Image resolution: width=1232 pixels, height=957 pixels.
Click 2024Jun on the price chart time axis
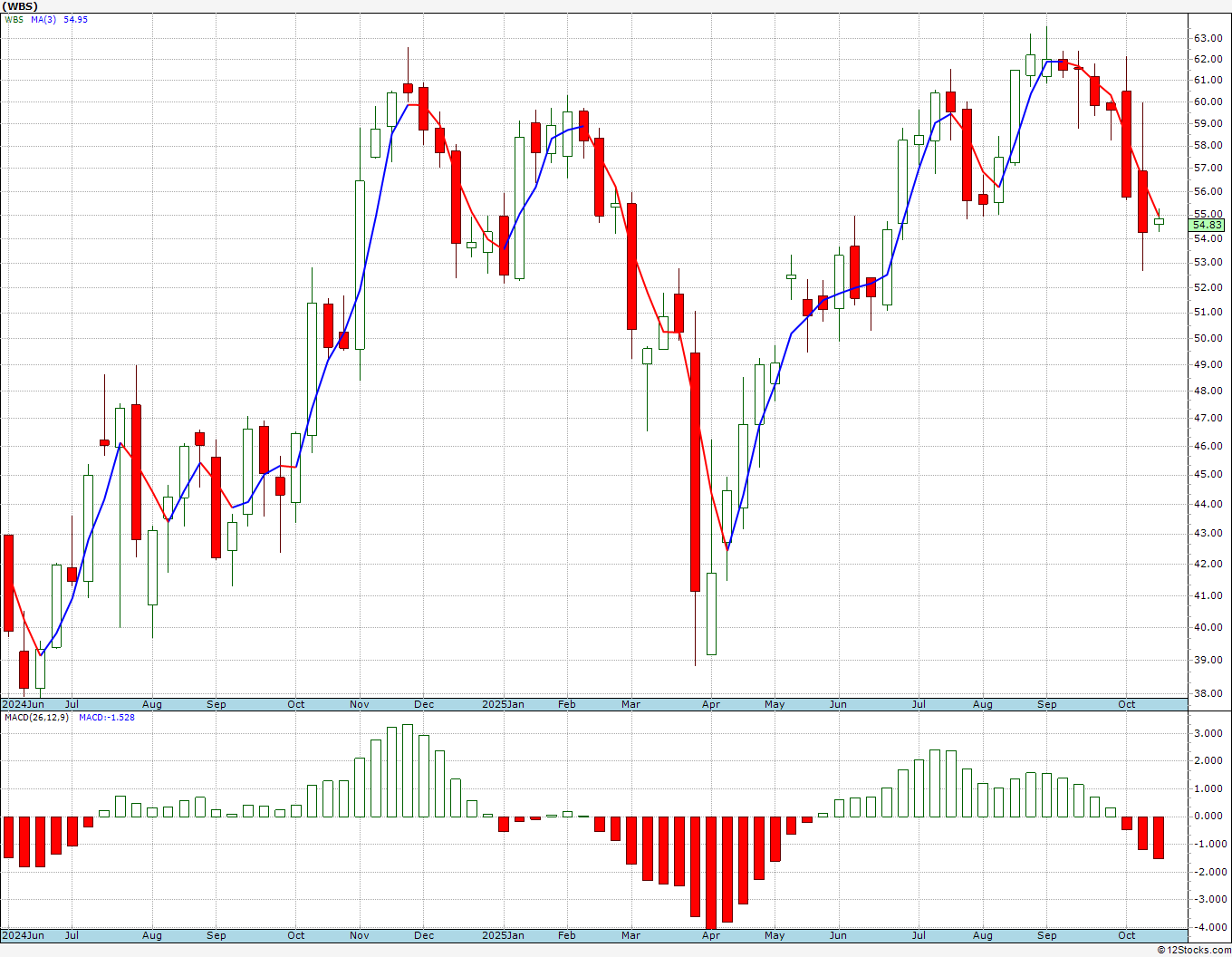tap(23, 704)
